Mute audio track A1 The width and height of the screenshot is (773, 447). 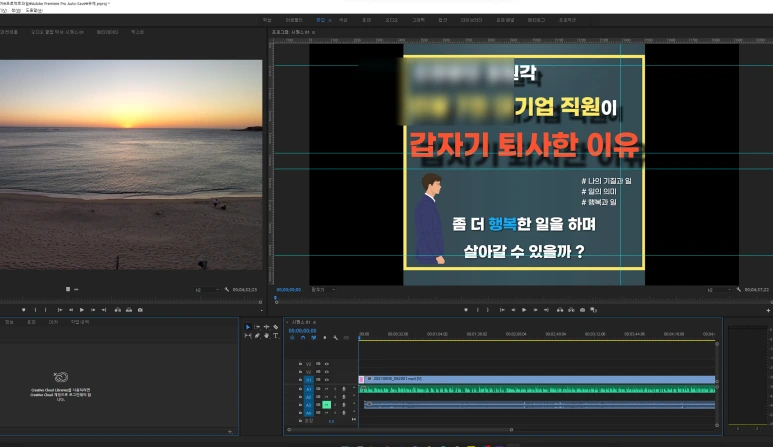click(x=326, y=389)
